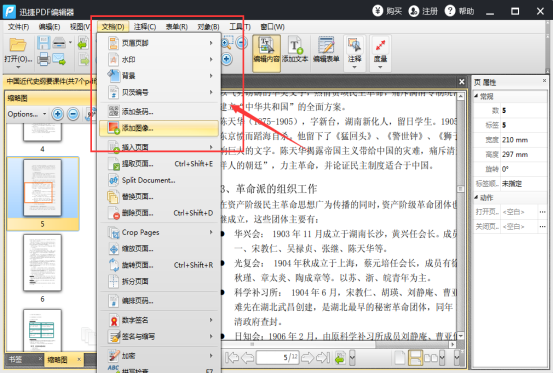Open the 表单(R) menu

(x=176, y=27)
